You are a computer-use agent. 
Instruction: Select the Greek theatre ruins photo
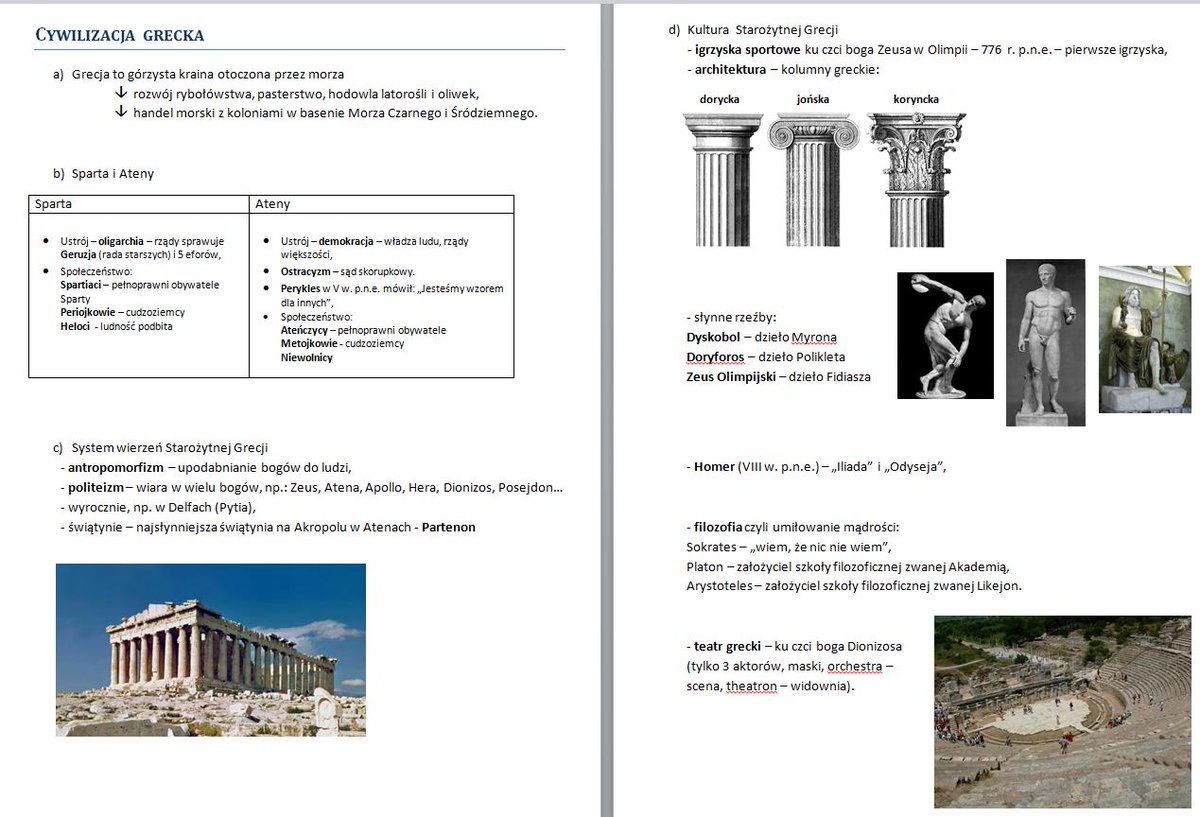[x=1062, y=712]
